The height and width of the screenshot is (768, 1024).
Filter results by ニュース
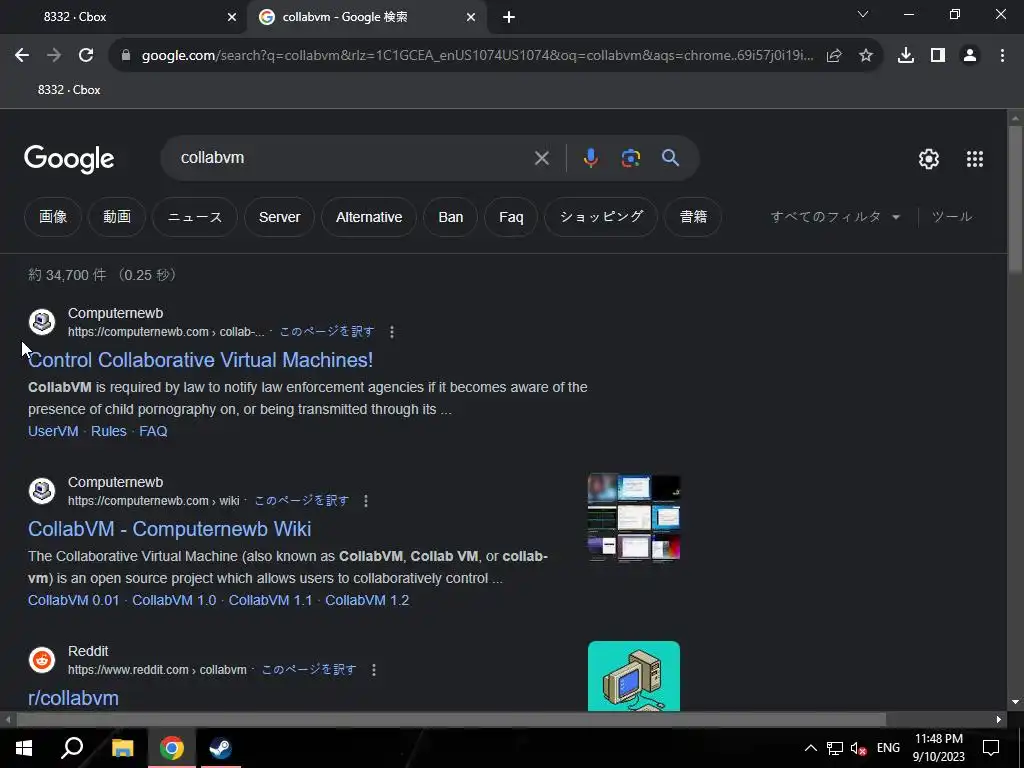(195, 217)
